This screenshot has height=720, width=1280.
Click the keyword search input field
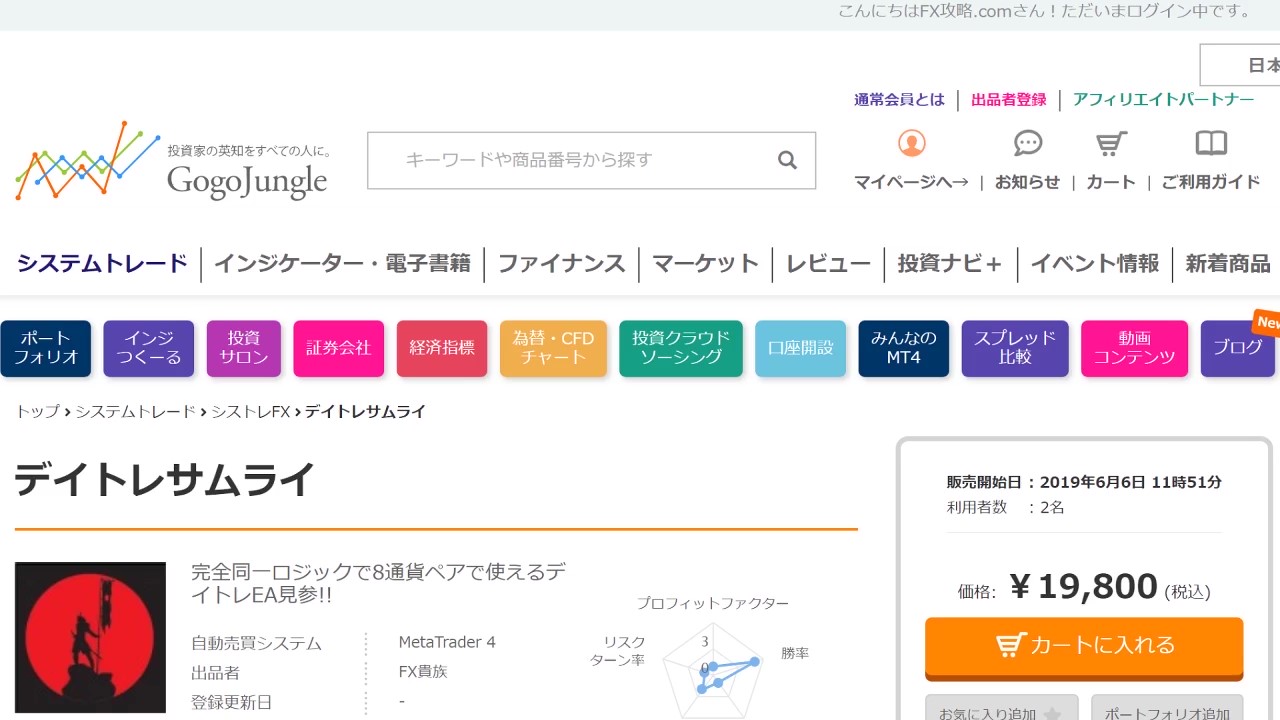570,160
